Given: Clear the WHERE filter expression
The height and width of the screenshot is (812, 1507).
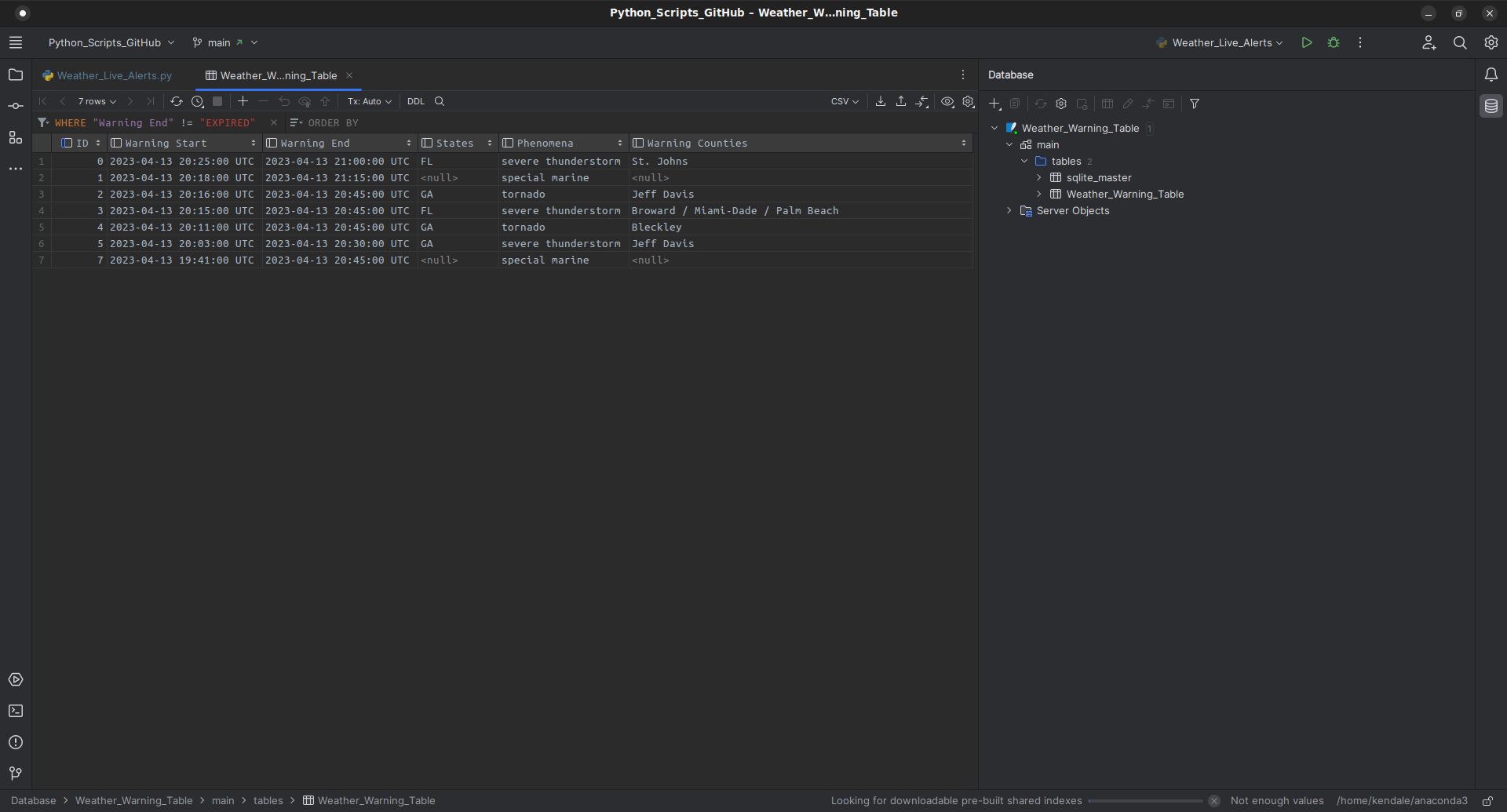Looking at the screenshot, I should coord(273,122).
